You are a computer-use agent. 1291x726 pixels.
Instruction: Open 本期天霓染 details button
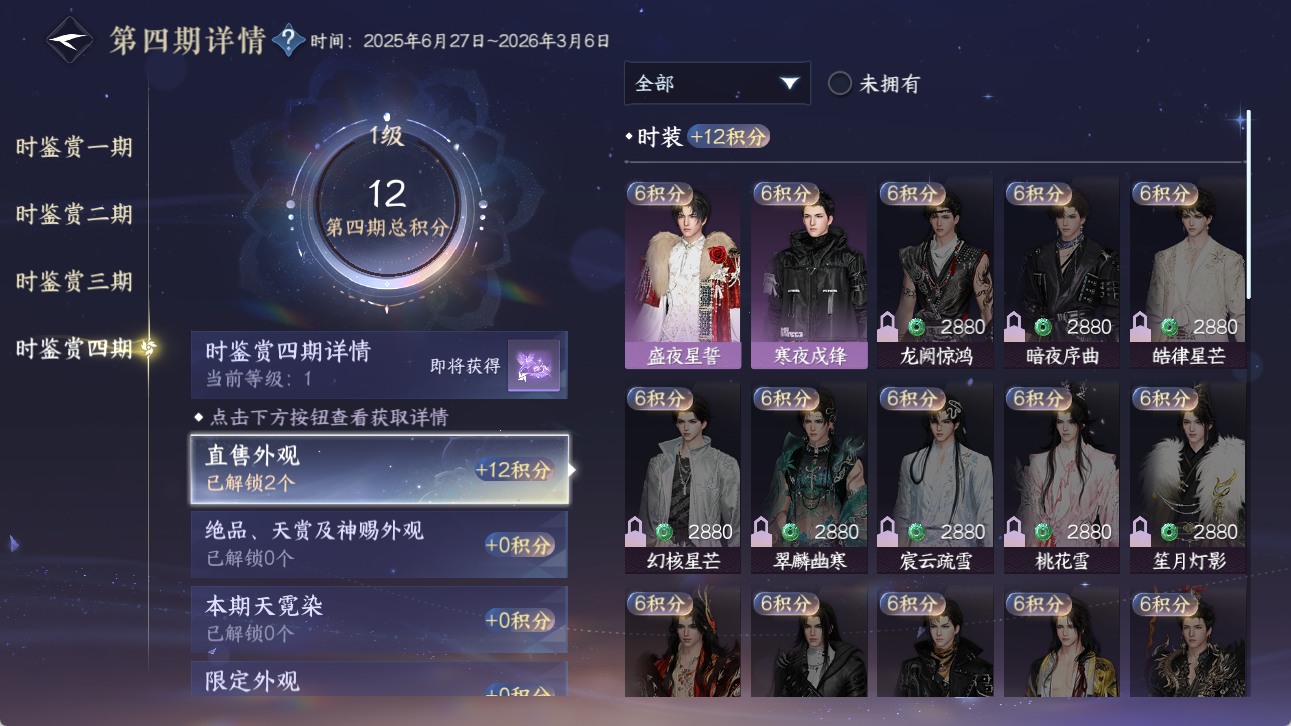point(380,619)
